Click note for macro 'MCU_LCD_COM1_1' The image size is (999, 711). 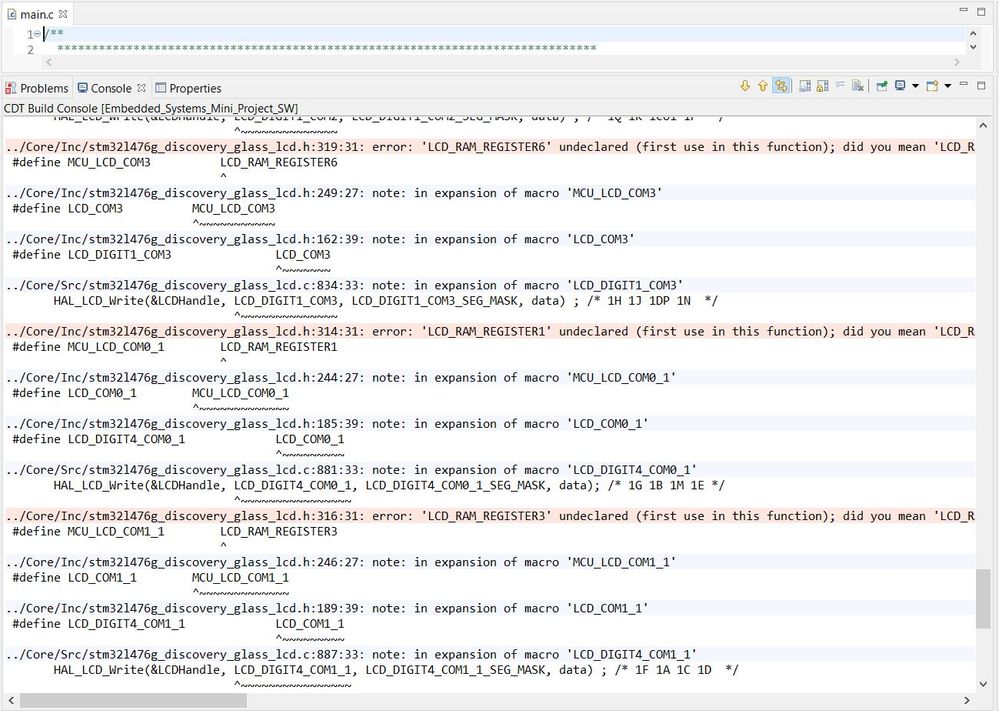(341, 562)
